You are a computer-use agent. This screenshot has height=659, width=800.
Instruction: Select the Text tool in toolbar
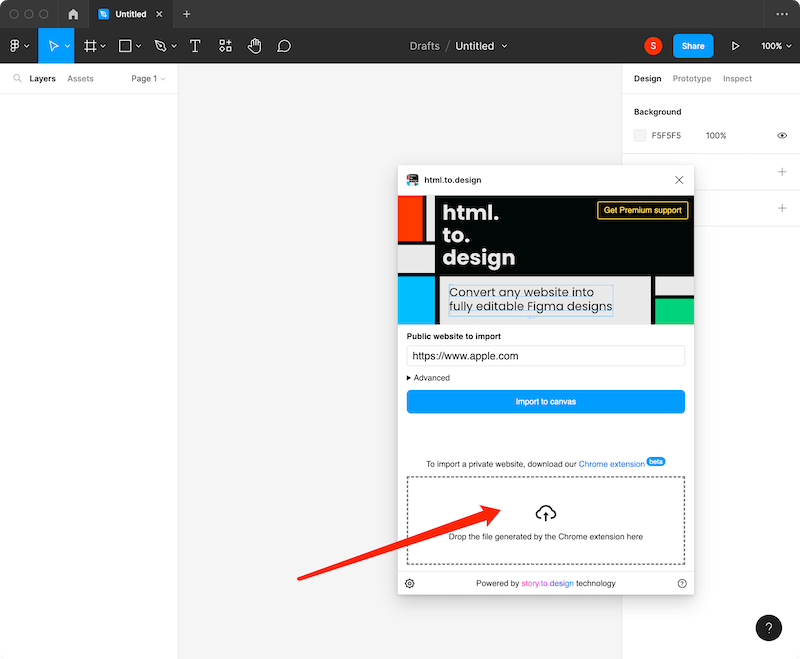coord(195,46)
